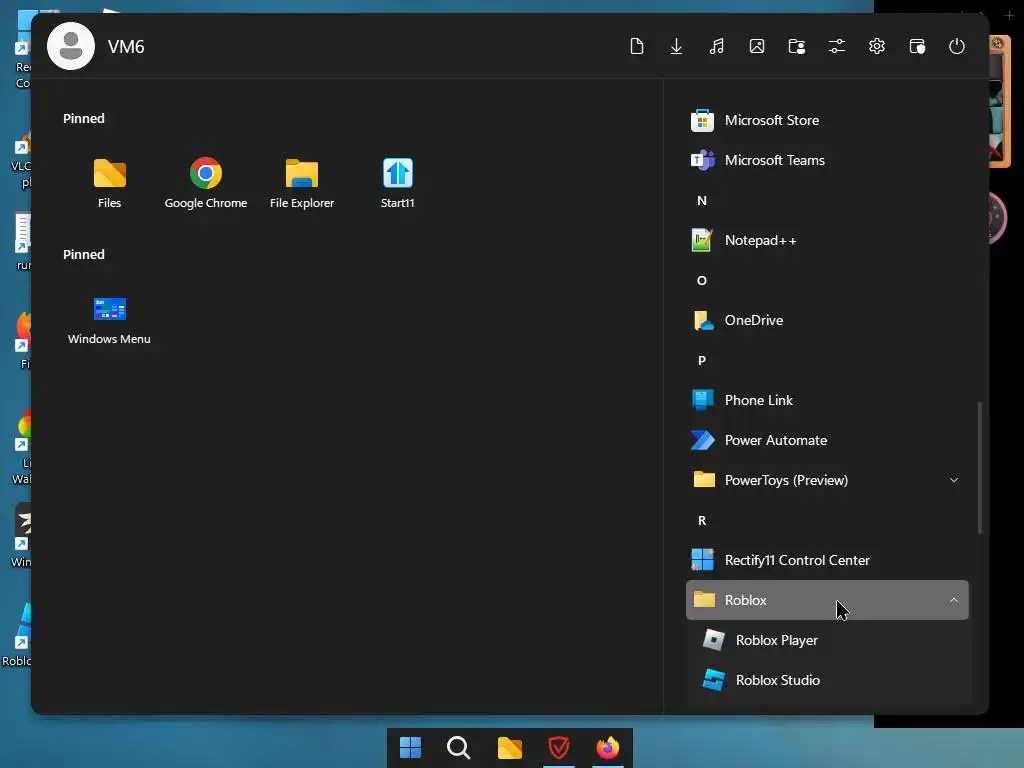Click the Start11 configuration icon beside power
Image resolution: width=1024 pixels, height=768 pixels.
coord(917,46)
